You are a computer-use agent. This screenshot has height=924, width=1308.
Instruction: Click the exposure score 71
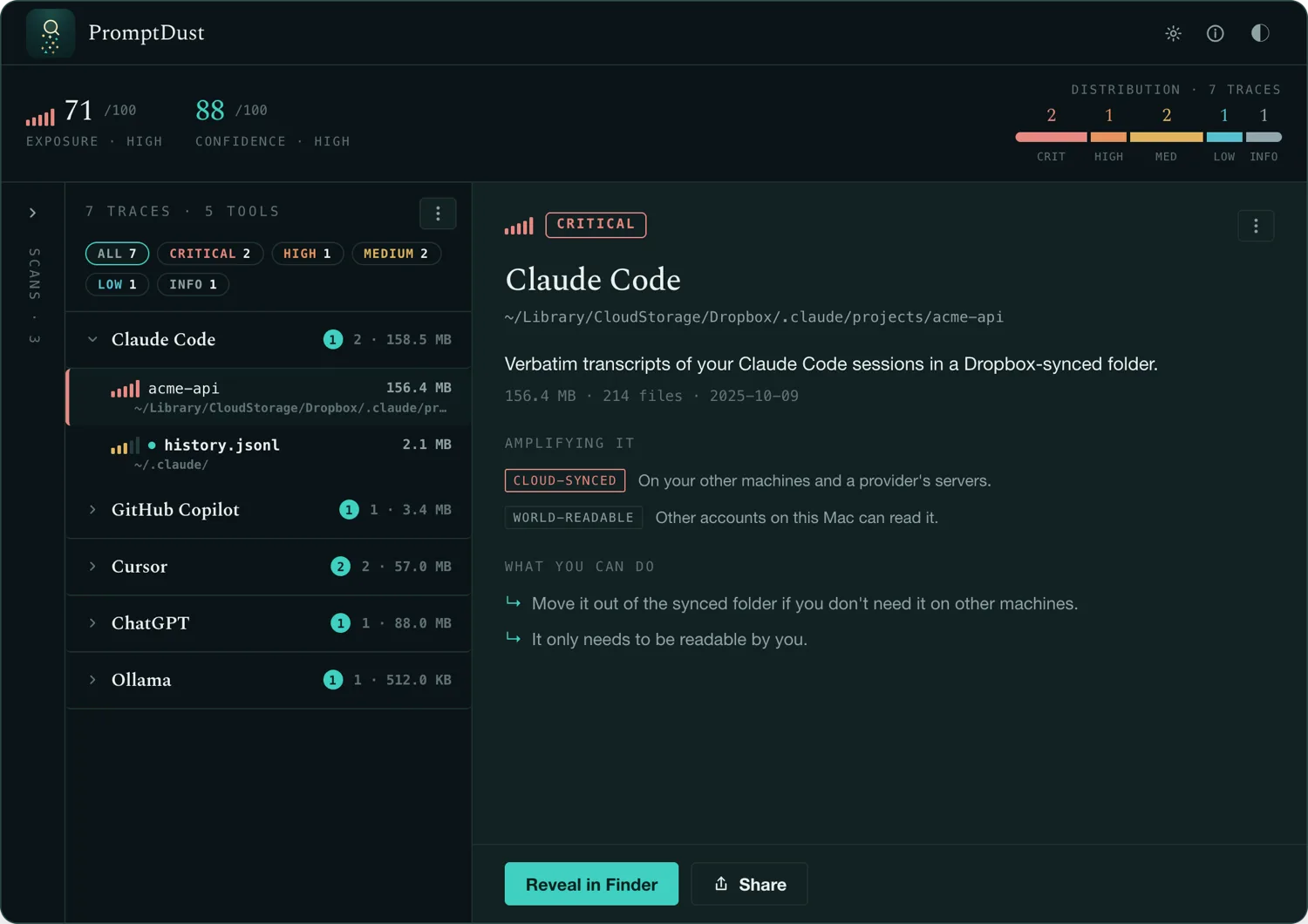pos(78,110)
